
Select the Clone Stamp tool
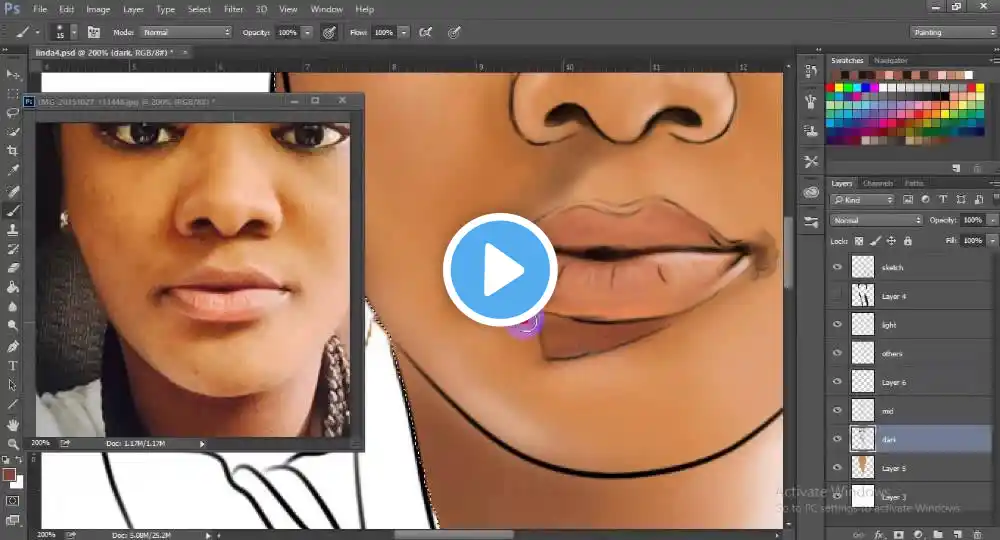12,230
